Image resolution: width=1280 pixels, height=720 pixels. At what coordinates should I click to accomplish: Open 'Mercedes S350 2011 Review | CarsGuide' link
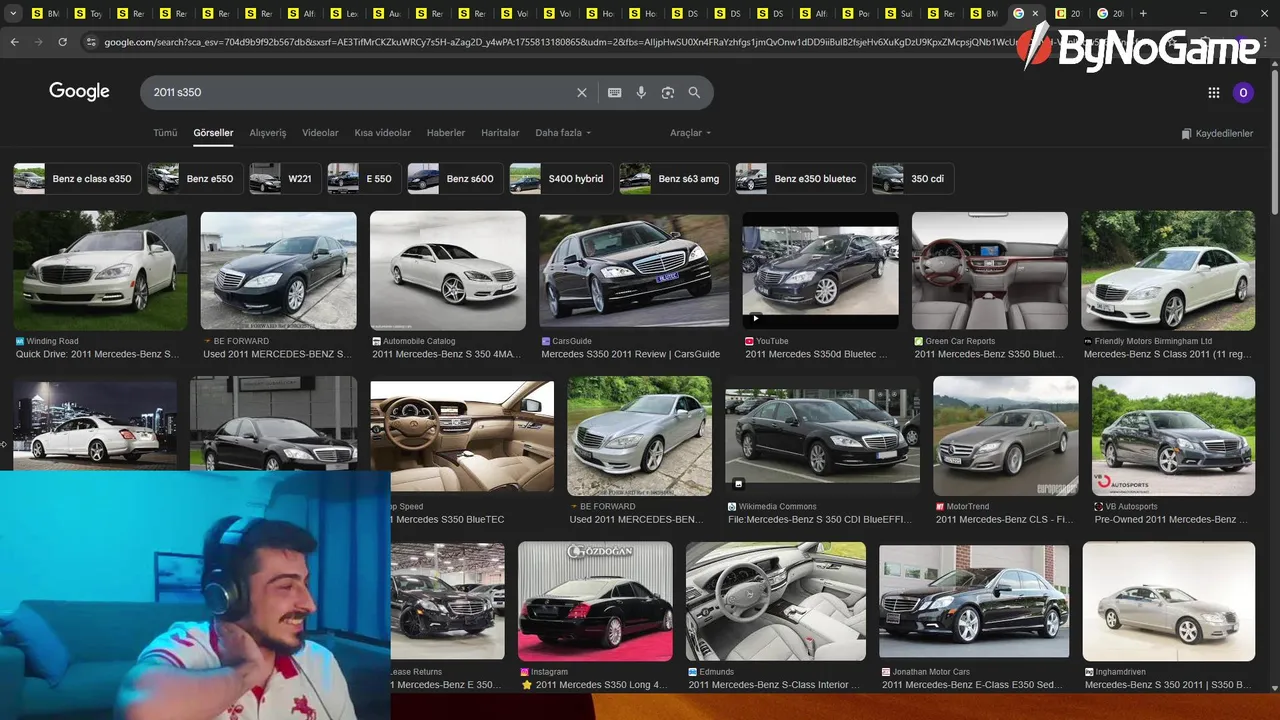point(631,354)
